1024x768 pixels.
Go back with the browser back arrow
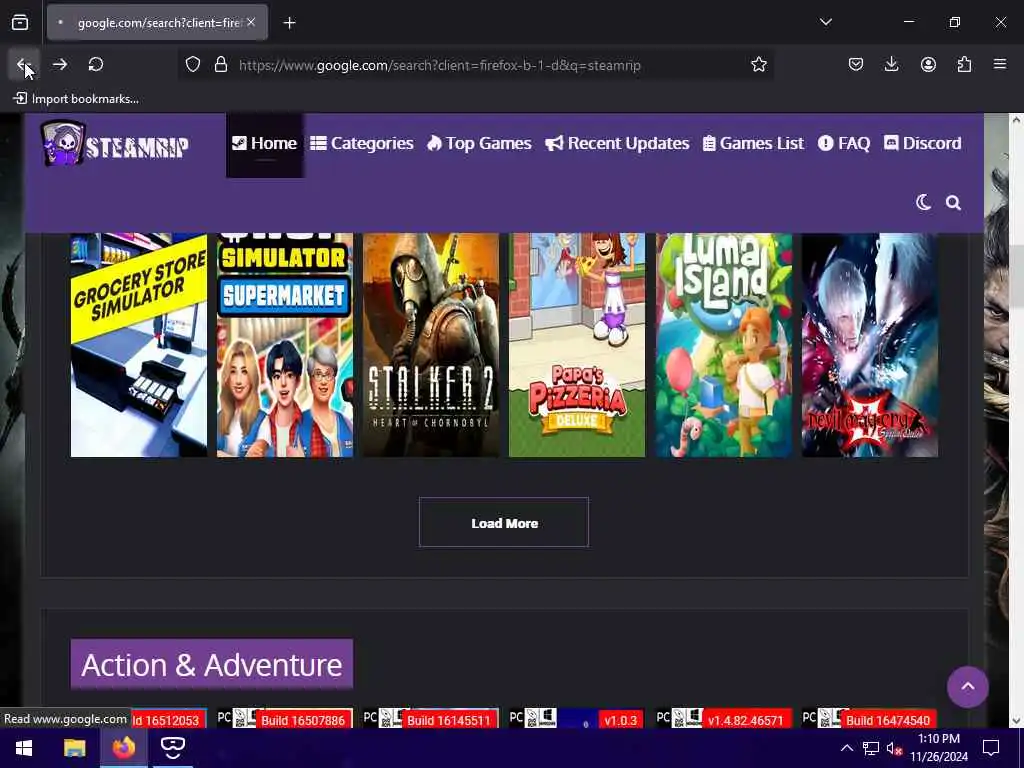coord(24,65)
